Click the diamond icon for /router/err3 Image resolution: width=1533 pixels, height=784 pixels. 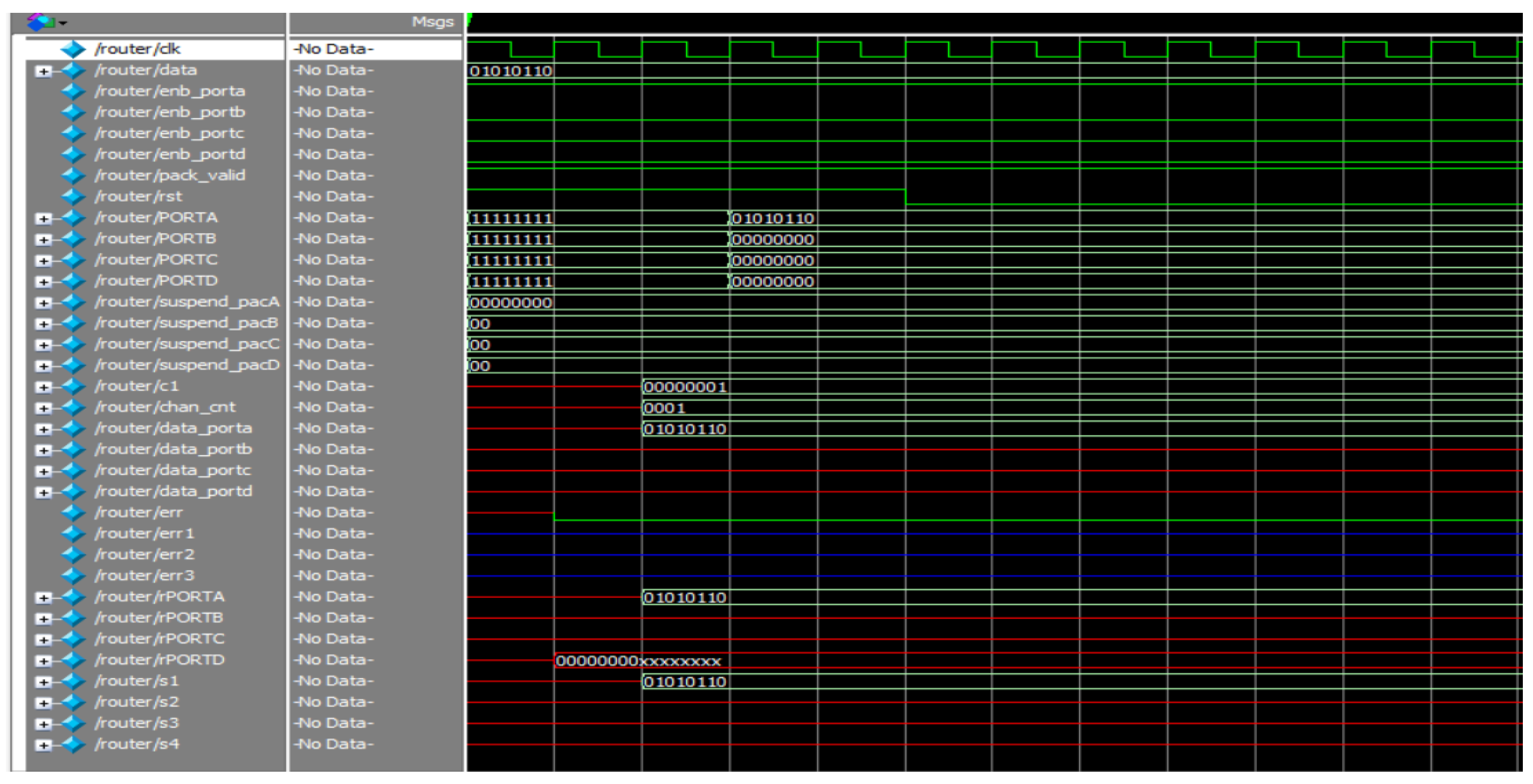[x=73, y=575]
